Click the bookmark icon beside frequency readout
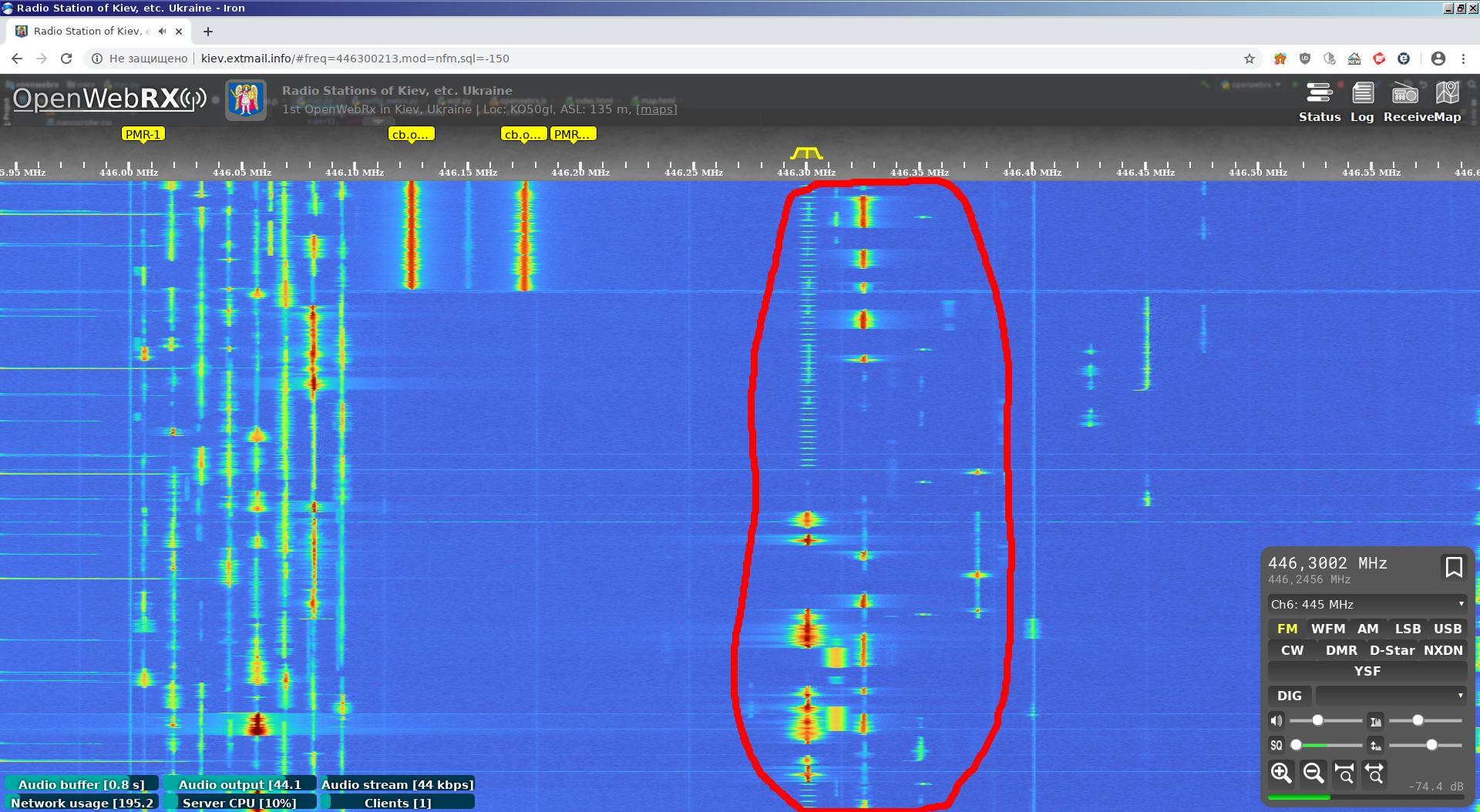This screenshot has width=1480, height=812. [1453, 568]
